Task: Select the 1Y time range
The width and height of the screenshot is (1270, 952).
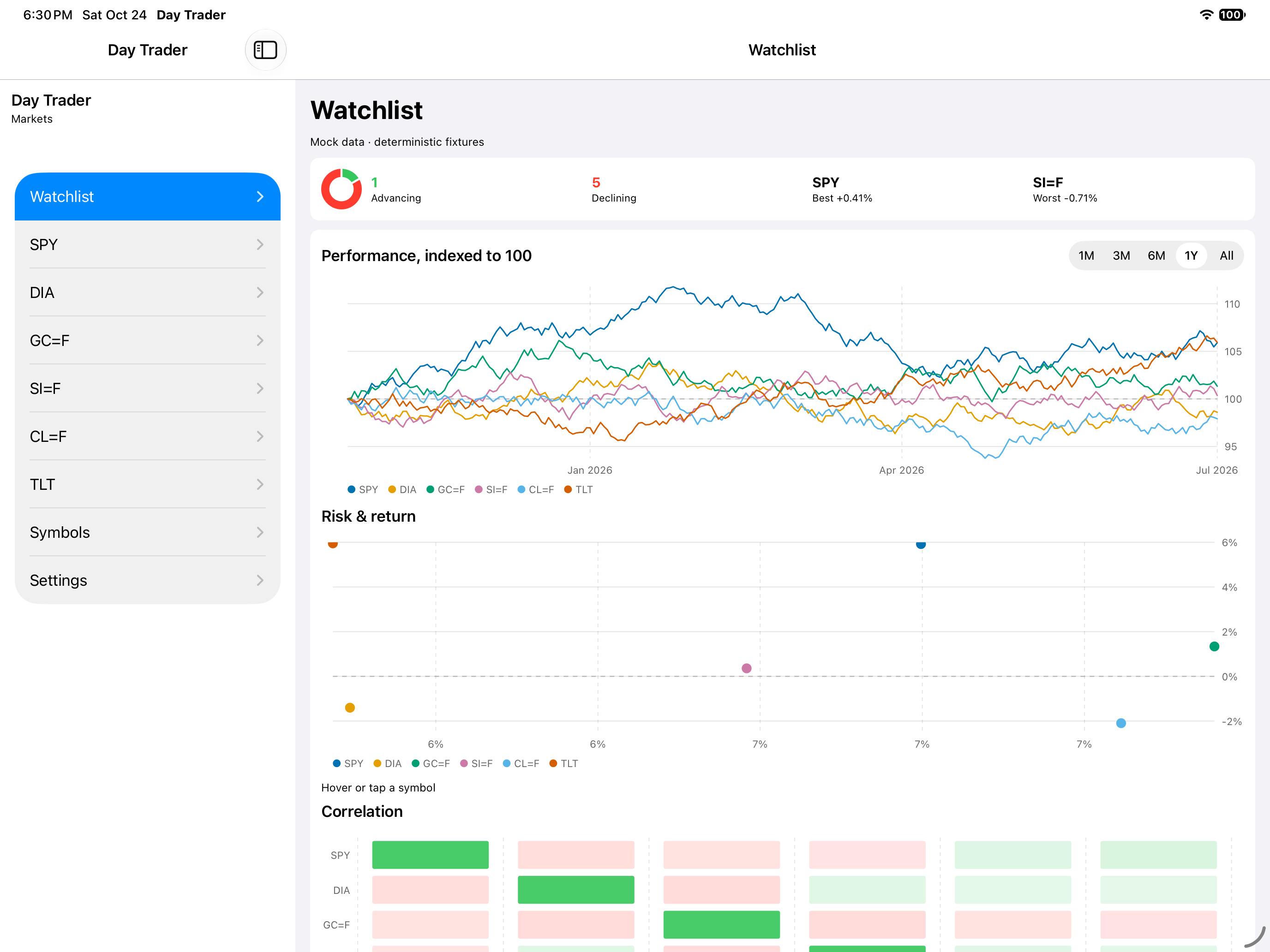Action: (x=1191, y=256)
